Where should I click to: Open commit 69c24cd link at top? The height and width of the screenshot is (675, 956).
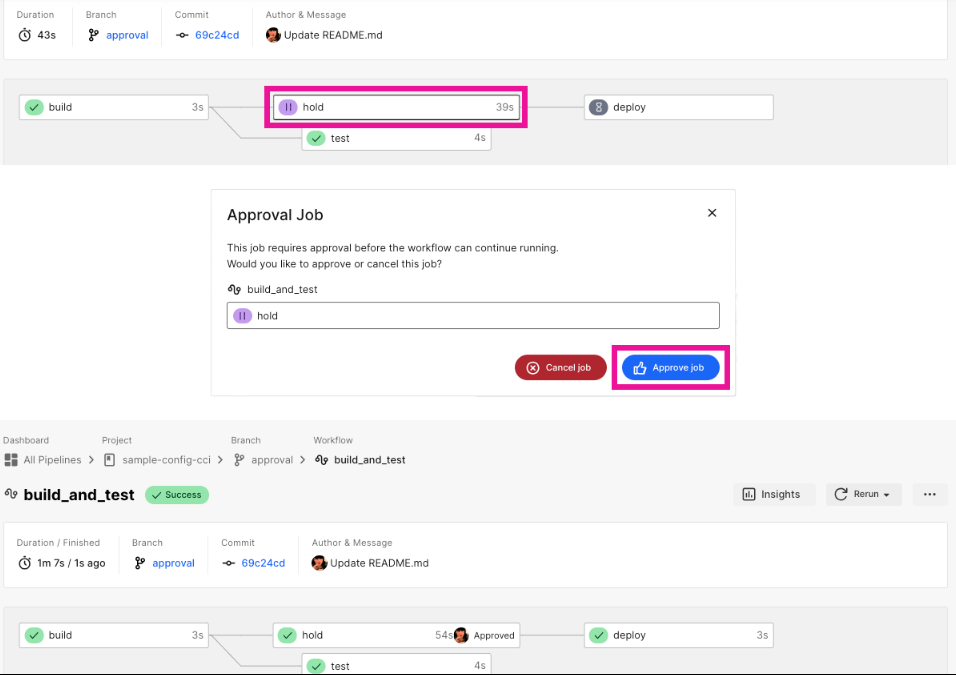pyautogui.click(x=216, y=35)
